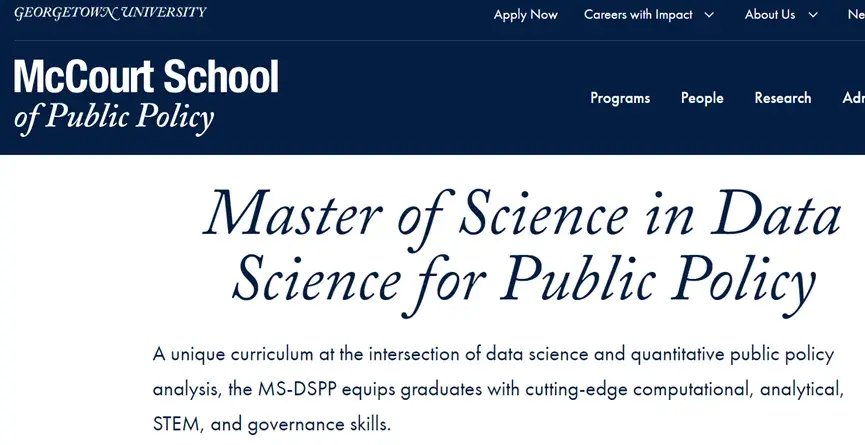Viewport: 865px width, 445px height.
Task: Click "A unique curriculum" at paragraph start
Action: tap(224, 354)
